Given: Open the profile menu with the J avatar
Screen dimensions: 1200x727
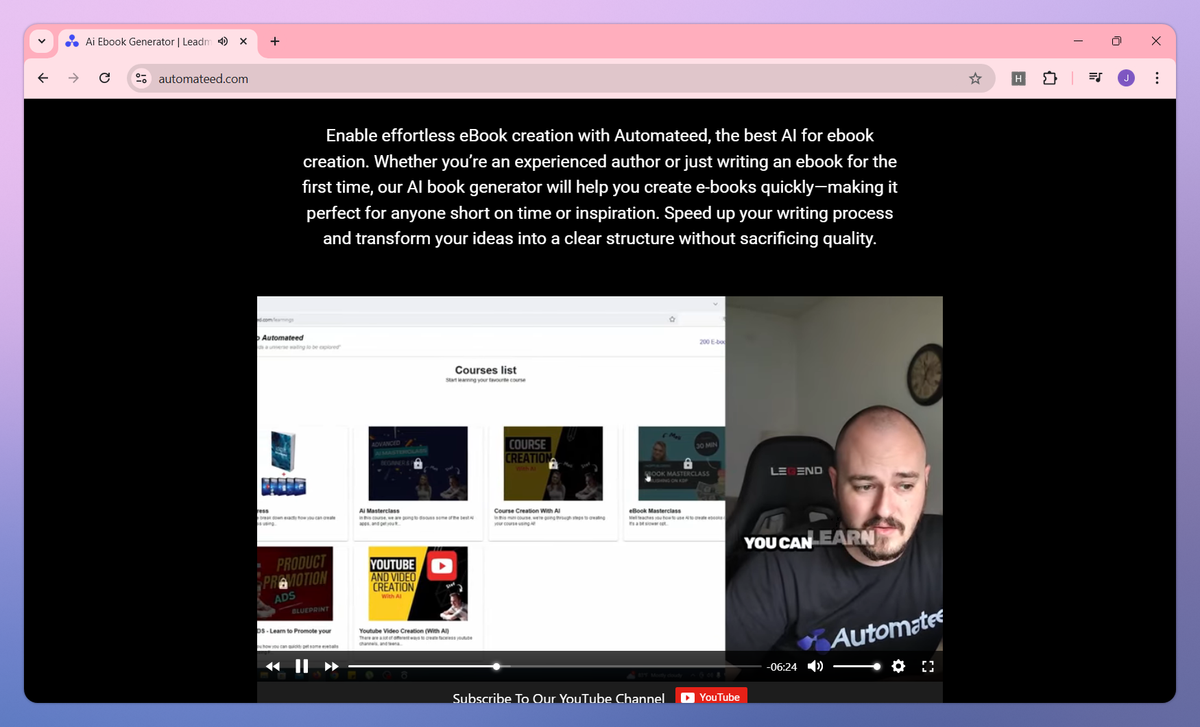Looking at the screenshot, I should pyautogui.click(x=1127, y=77).
